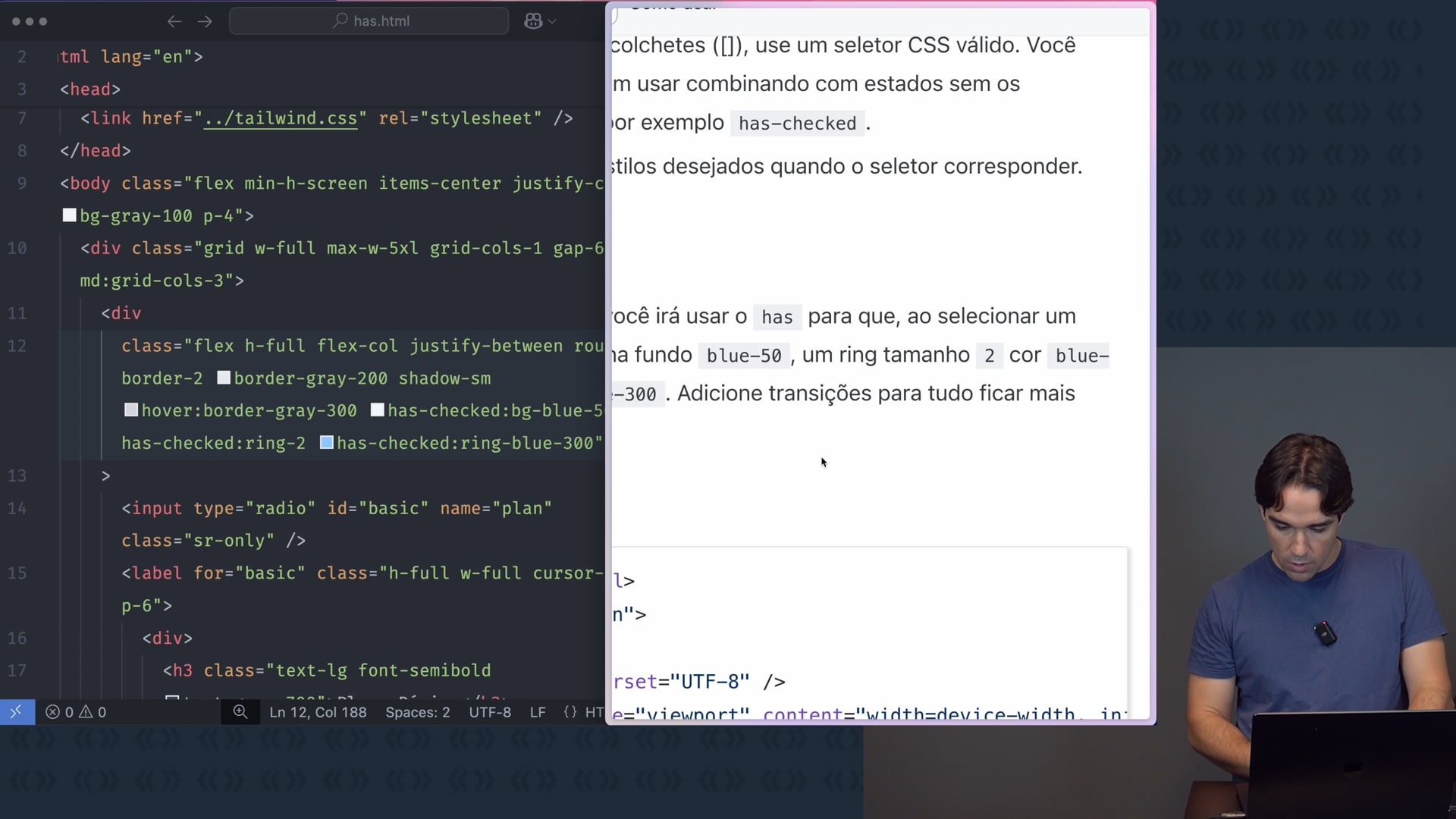The image size is (1456, 819).
Task: Click the Go Back arrow
Action: click(x=174, y=21)
